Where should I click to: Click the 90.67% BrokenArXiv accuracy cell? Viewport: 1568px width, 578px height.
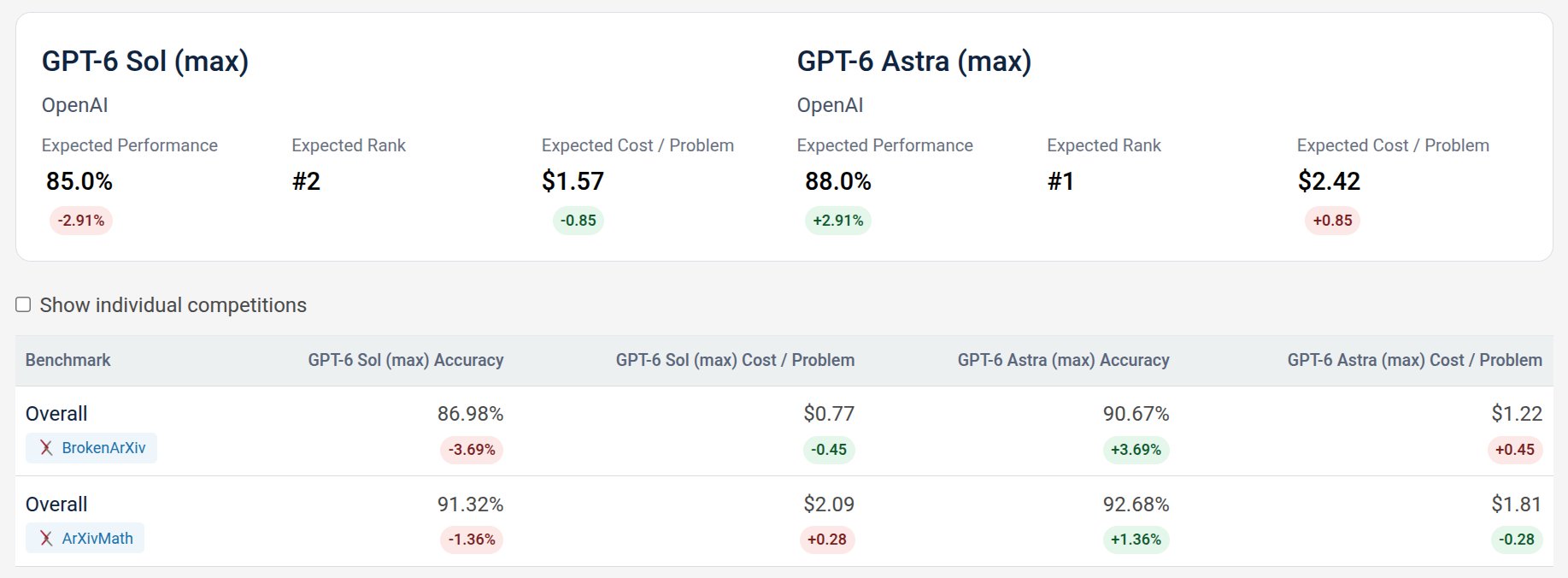pos(1136,414)
